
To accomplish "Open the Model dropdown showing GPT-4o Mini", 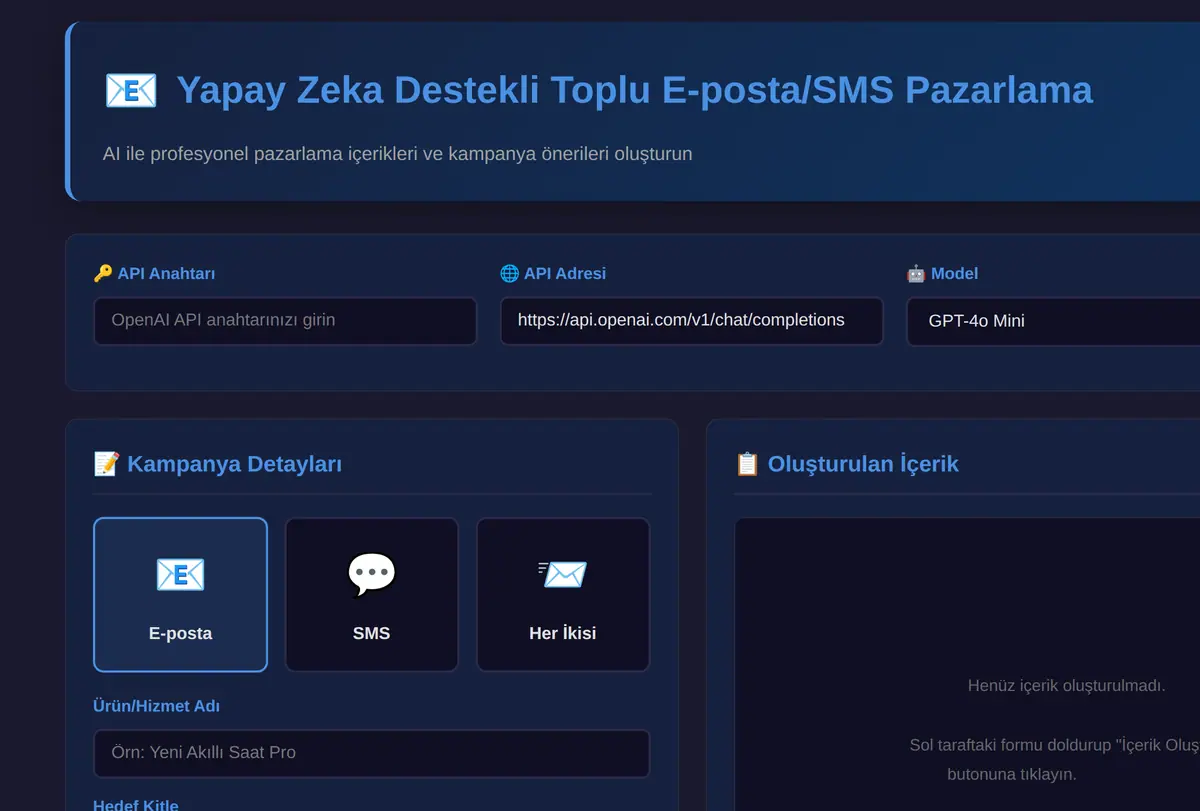I will click(1053, 321).
